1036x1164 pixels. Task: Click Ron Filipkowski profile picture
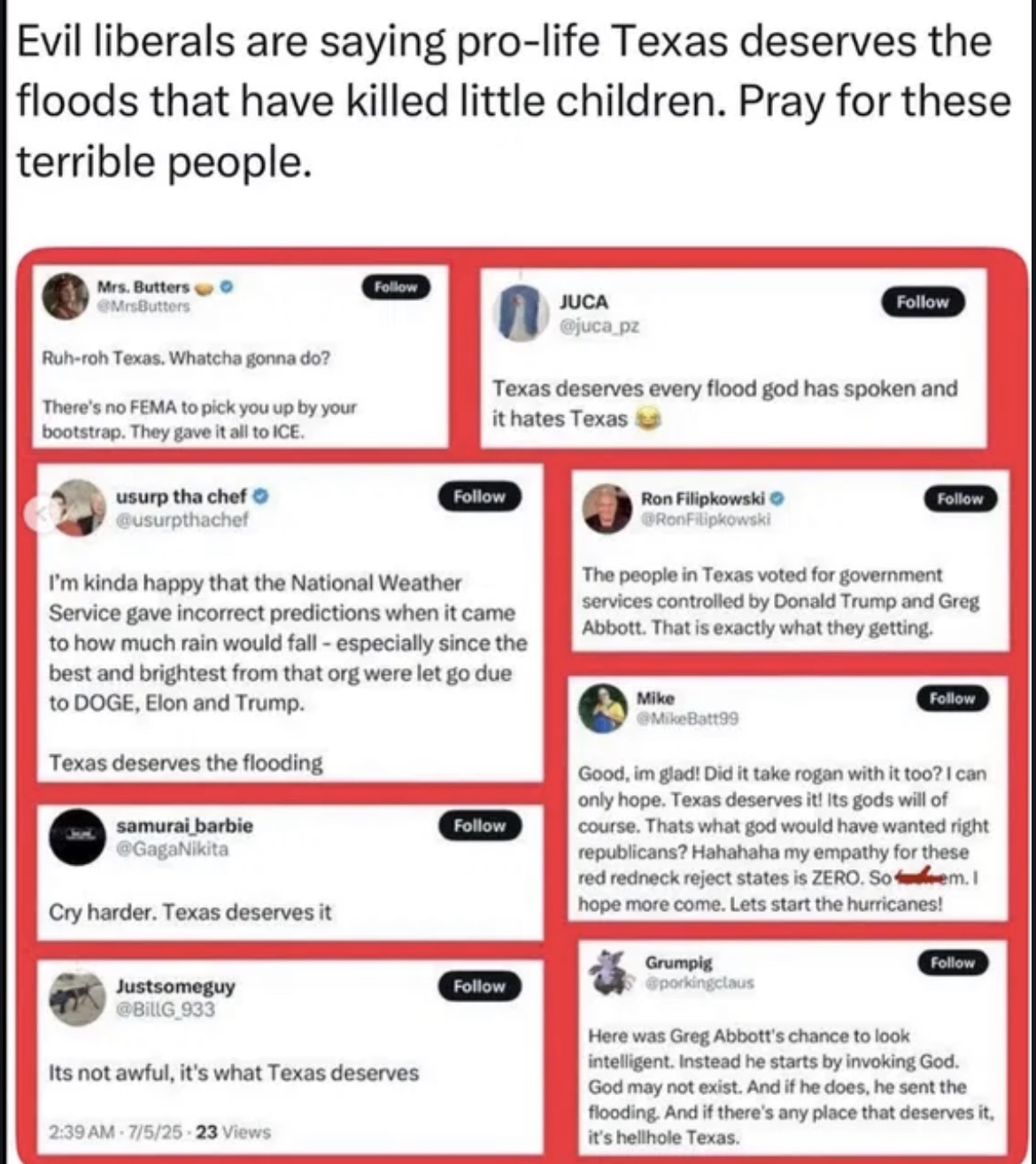click(607, 509)
